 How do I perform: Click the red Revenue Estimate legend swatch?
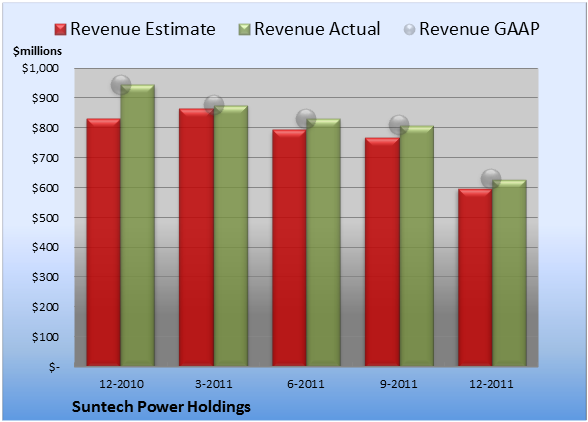click(60, 30)
